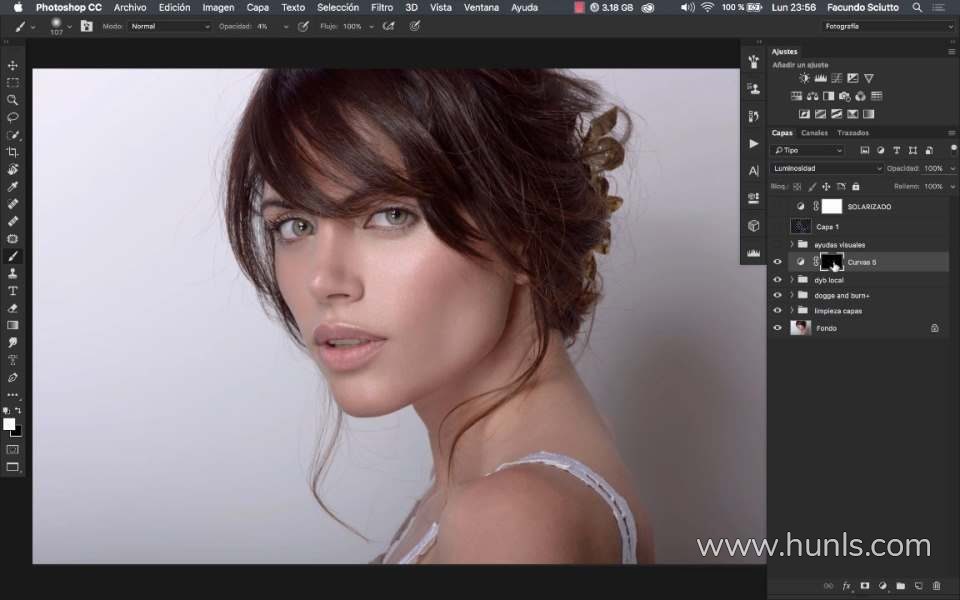Add a Vibrance adjustment (triangle icon)
This screenshot has height=600, width=960.
tap(868, 78)
